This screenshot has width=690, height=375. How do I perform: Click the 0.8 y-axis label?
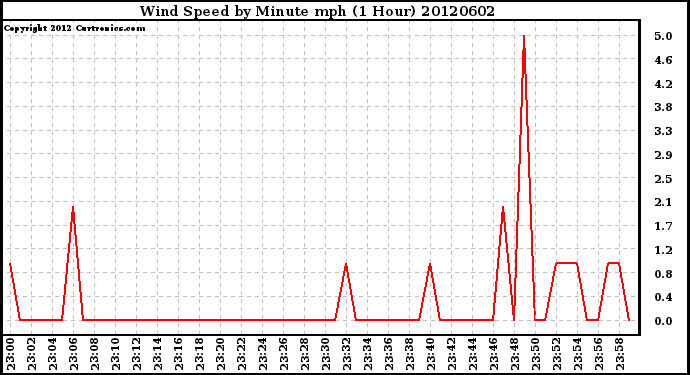click(x=663, y=274)
